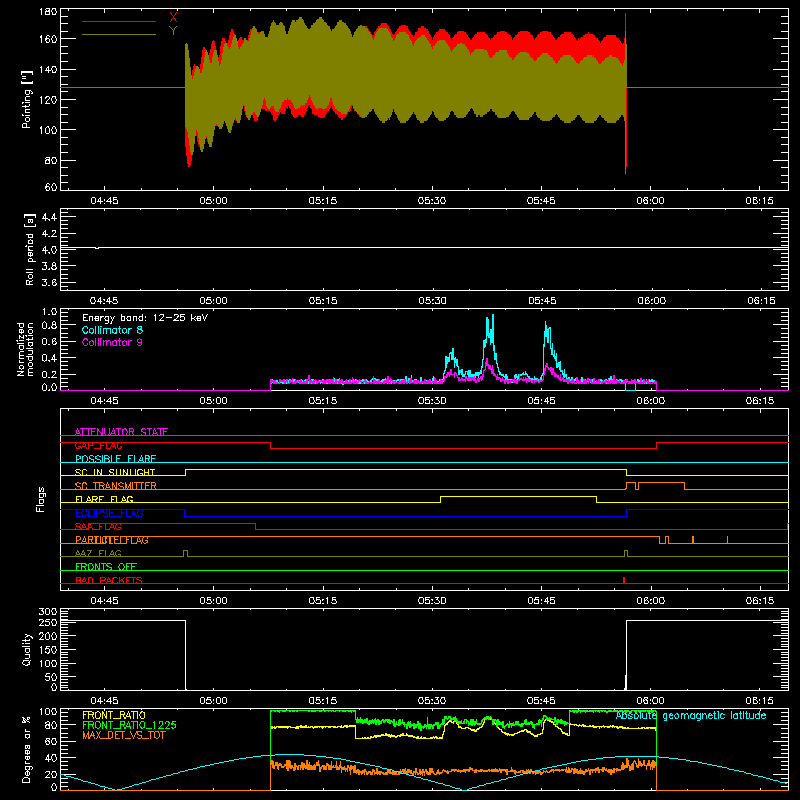The height and width of the screenshot is (800, 800).
Task: Click the yellow FLARE_FLAG label
Action: 104,499
